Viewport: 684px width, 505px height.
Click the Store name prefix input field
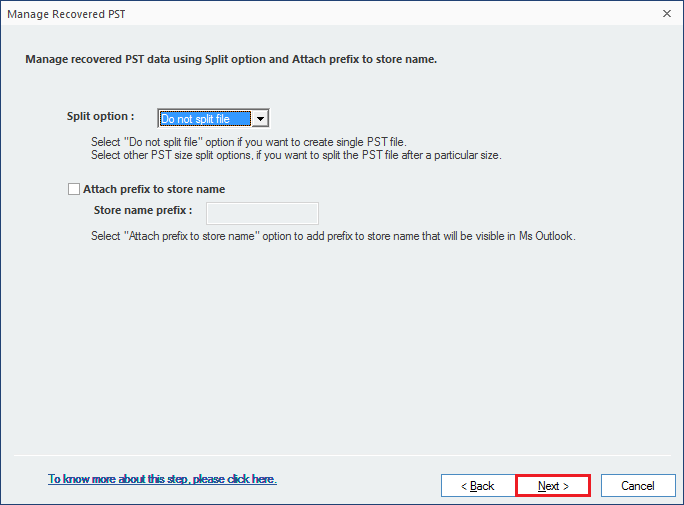262,213
